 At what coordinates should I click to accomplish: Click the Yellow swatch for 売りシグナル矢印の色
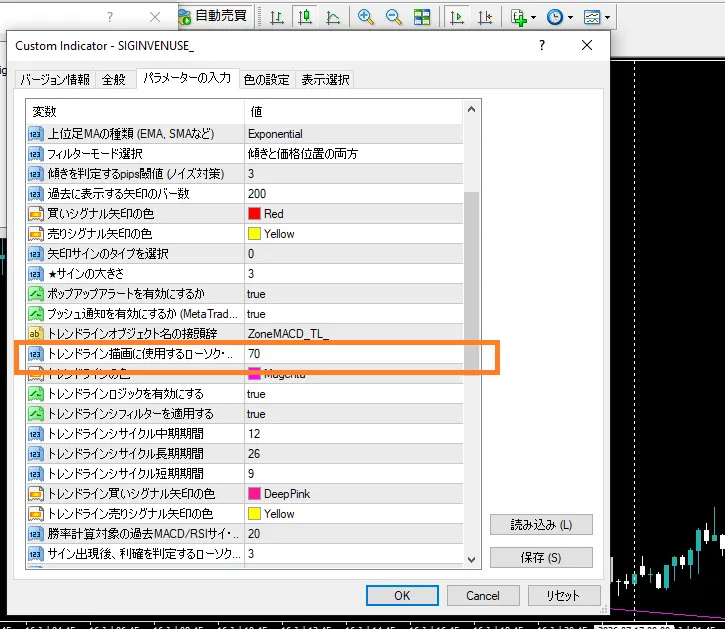point(254,234)
